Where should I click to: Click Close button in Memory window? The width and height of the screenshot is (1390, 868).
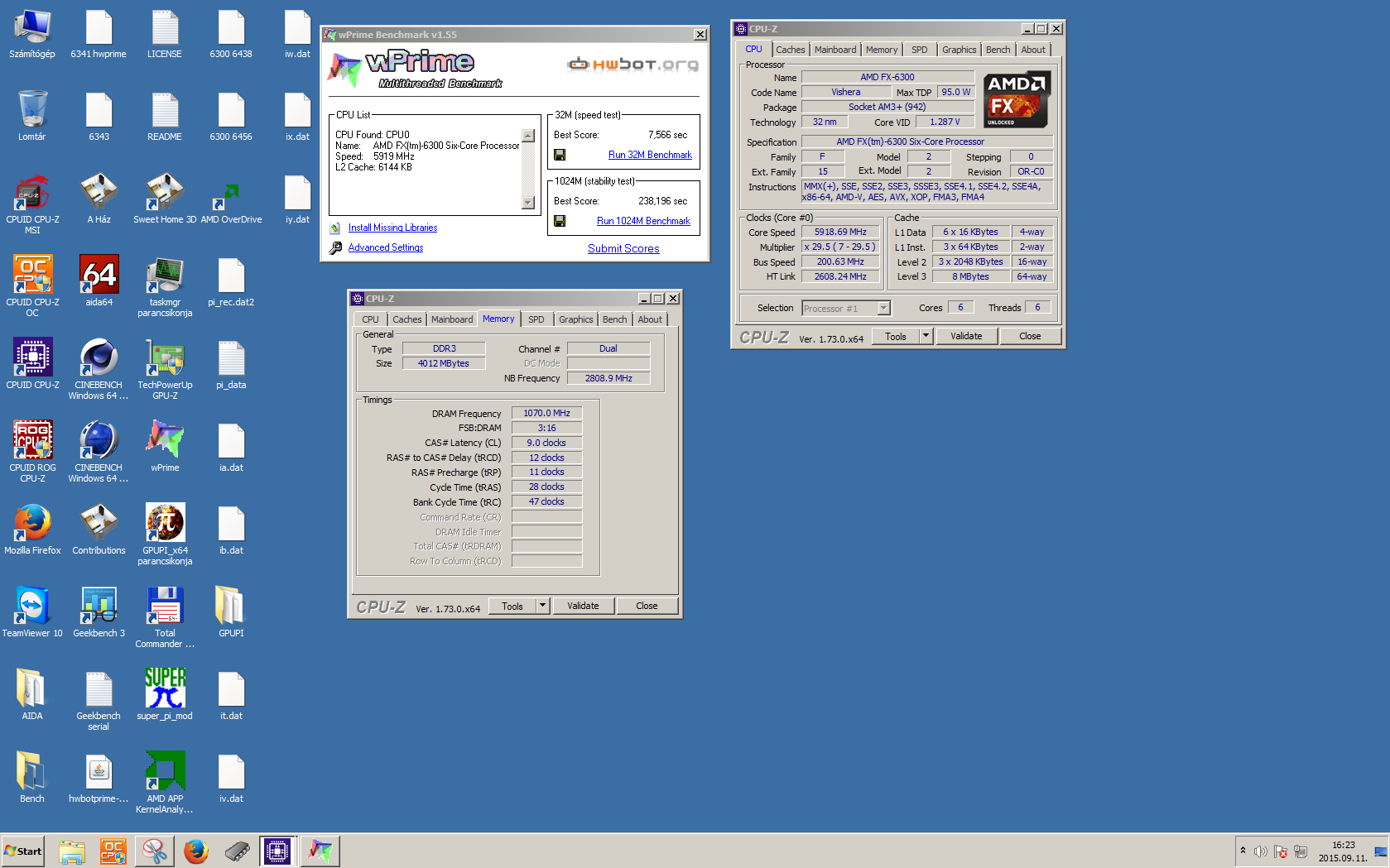(647, 606)
